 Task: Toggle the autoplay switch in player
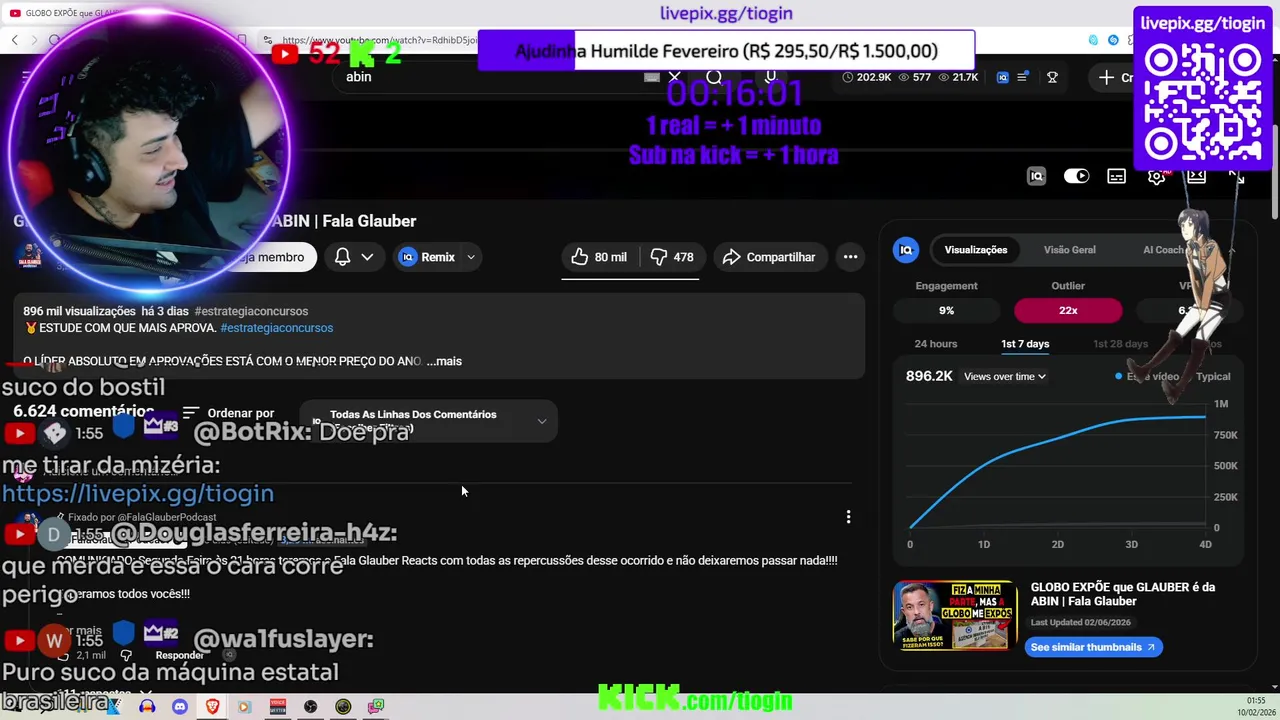[x=1076, y=176]
